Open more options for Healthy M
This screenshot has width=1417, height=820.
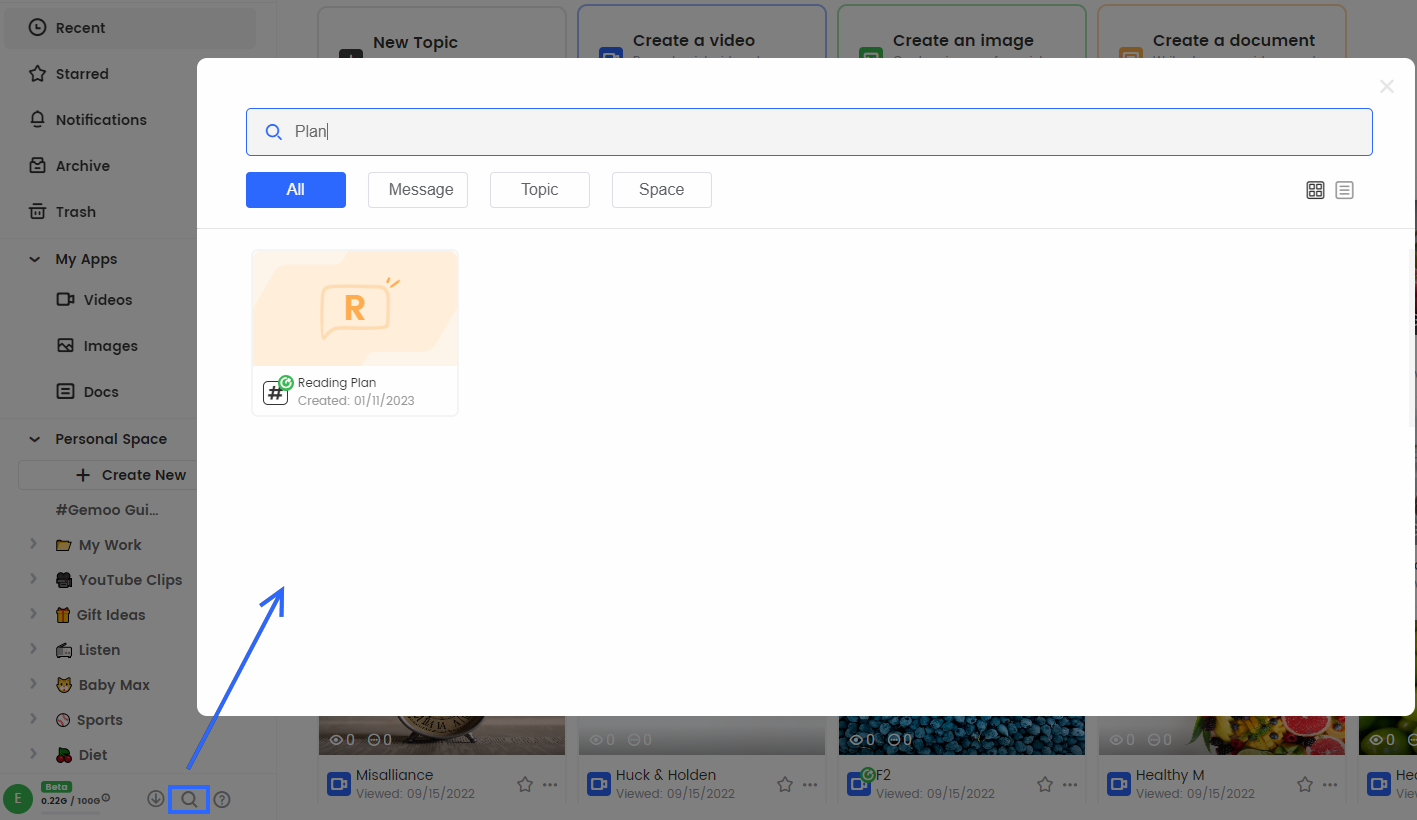point(1330,784)
